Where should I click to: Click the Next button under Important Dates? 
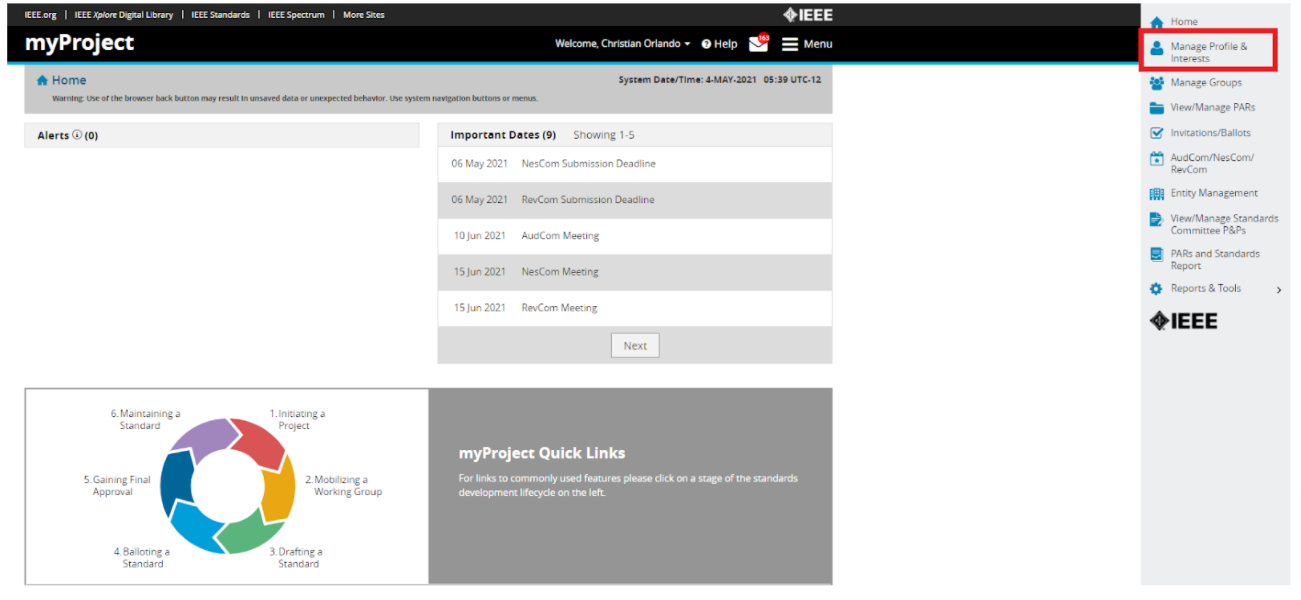tap(635, 346)
